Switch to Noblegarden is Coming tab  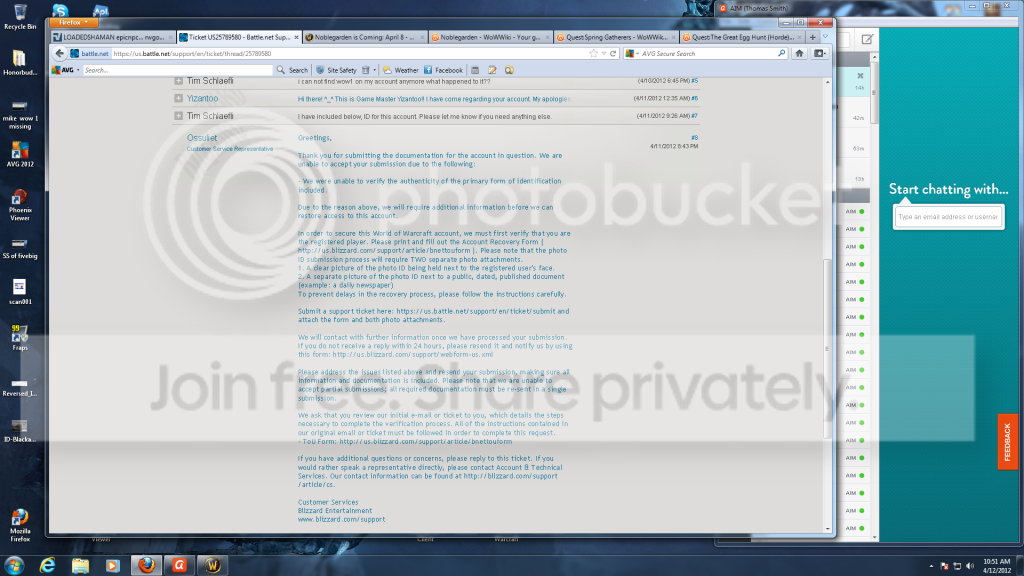coord(364,37)
